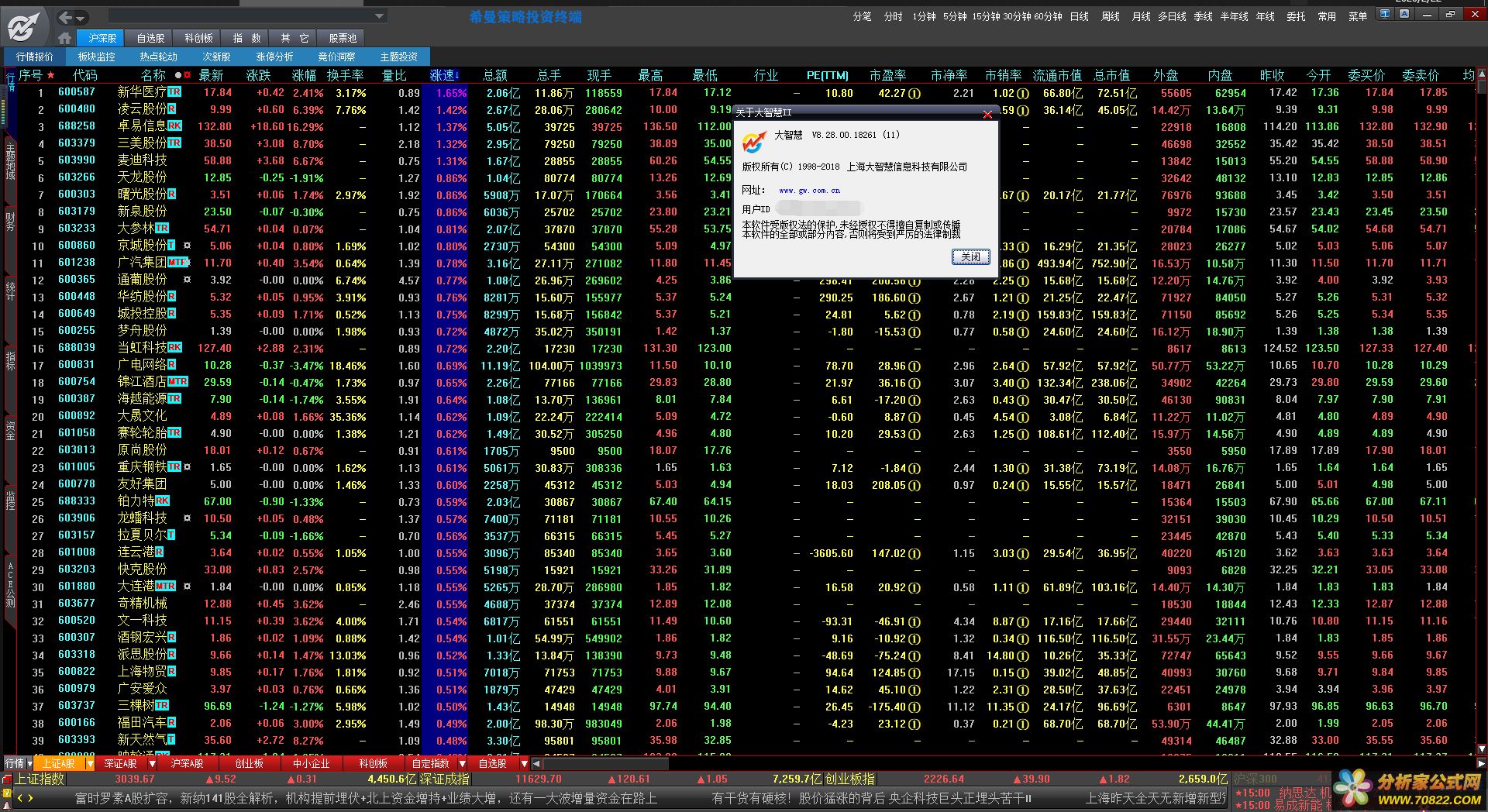Screen dimensions: 1488x812
Task: Select the 板块监控 sub-tab
Action: (x=96, y=57)
